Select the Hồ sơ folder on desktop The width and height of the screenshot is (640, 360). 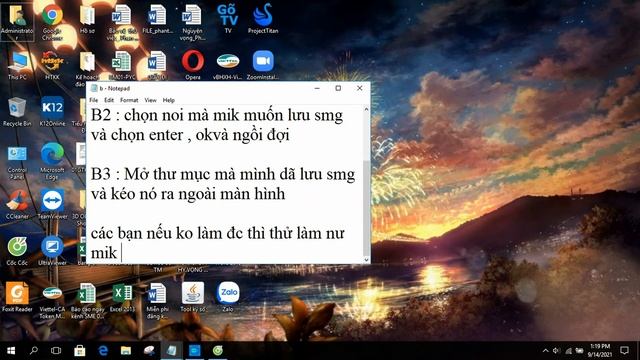(x=87, y=20)
